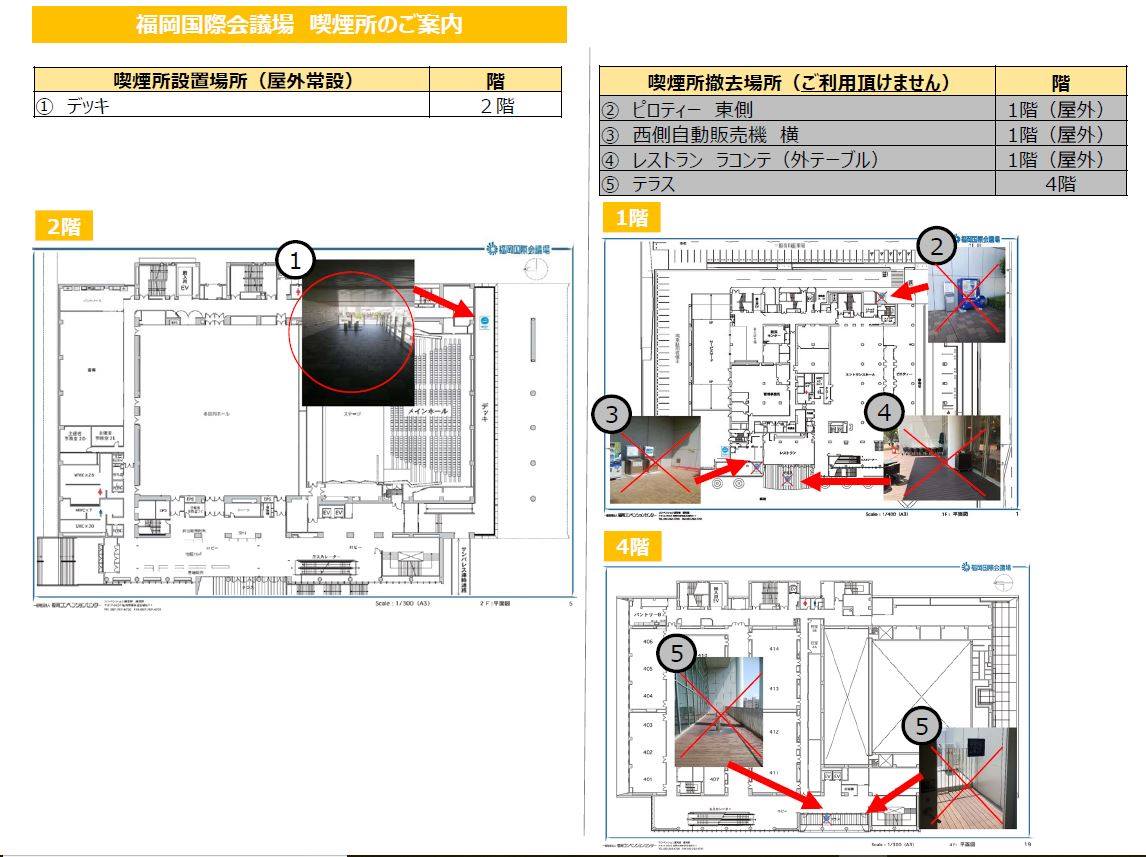Open the crossed-out west vending machine photo
The width and height of the screenshot is (1146, 857).
click(655, 460)
